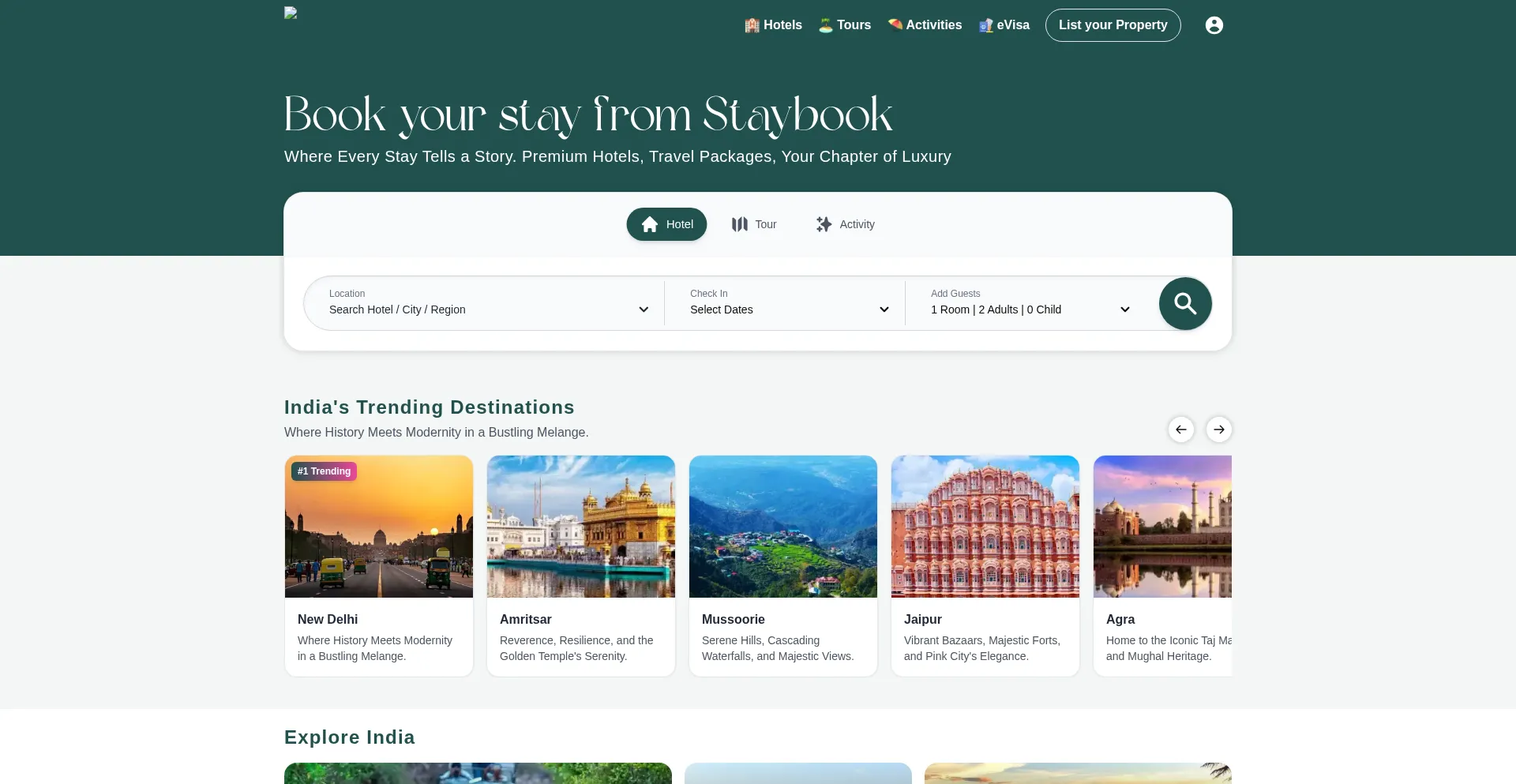Click the next arrow in Trending Destinations
Image resolution: width=1516 pixels, height=784 pixels.
[1218, 430]
